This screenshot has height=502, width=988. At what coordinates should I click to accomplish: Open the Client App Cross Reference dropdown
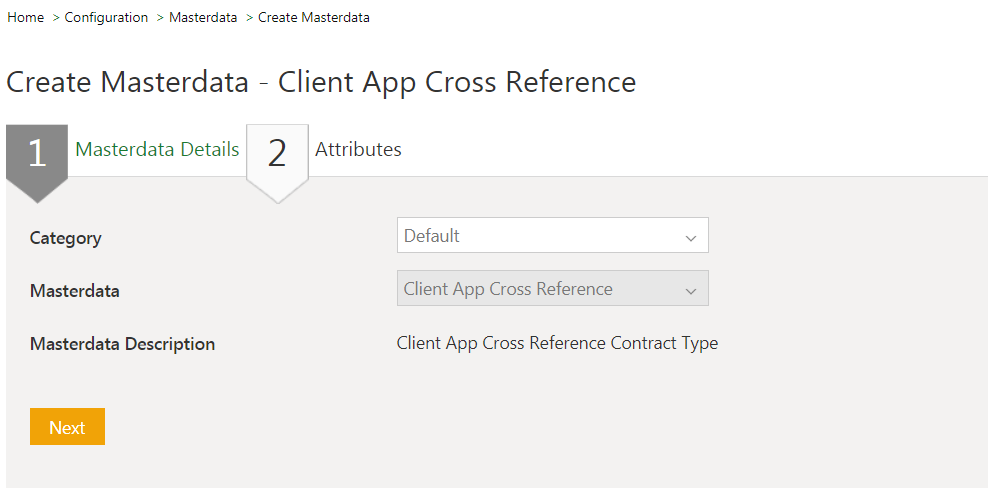click(540, 289)
